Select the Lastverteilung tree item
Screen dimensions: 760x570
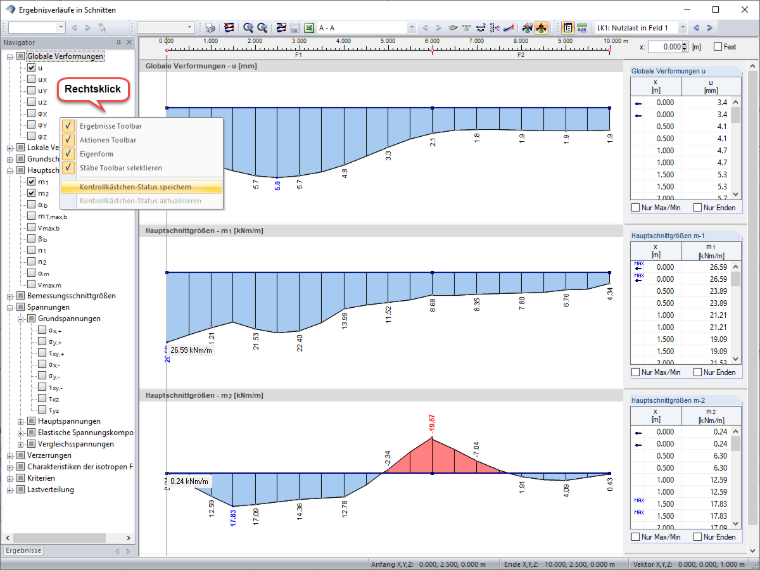50,490
